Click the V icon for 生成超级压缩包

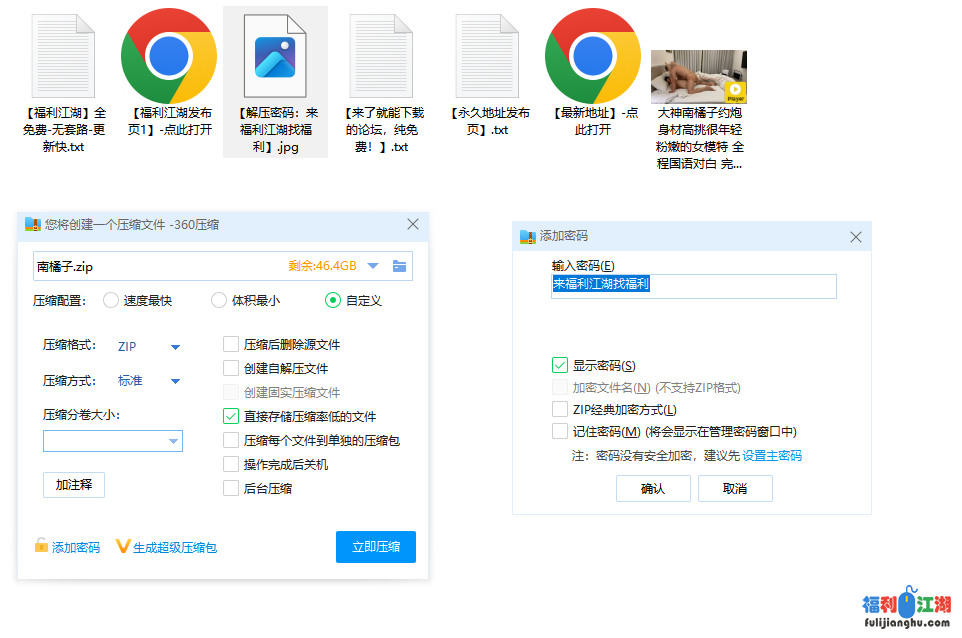[123, 546]
